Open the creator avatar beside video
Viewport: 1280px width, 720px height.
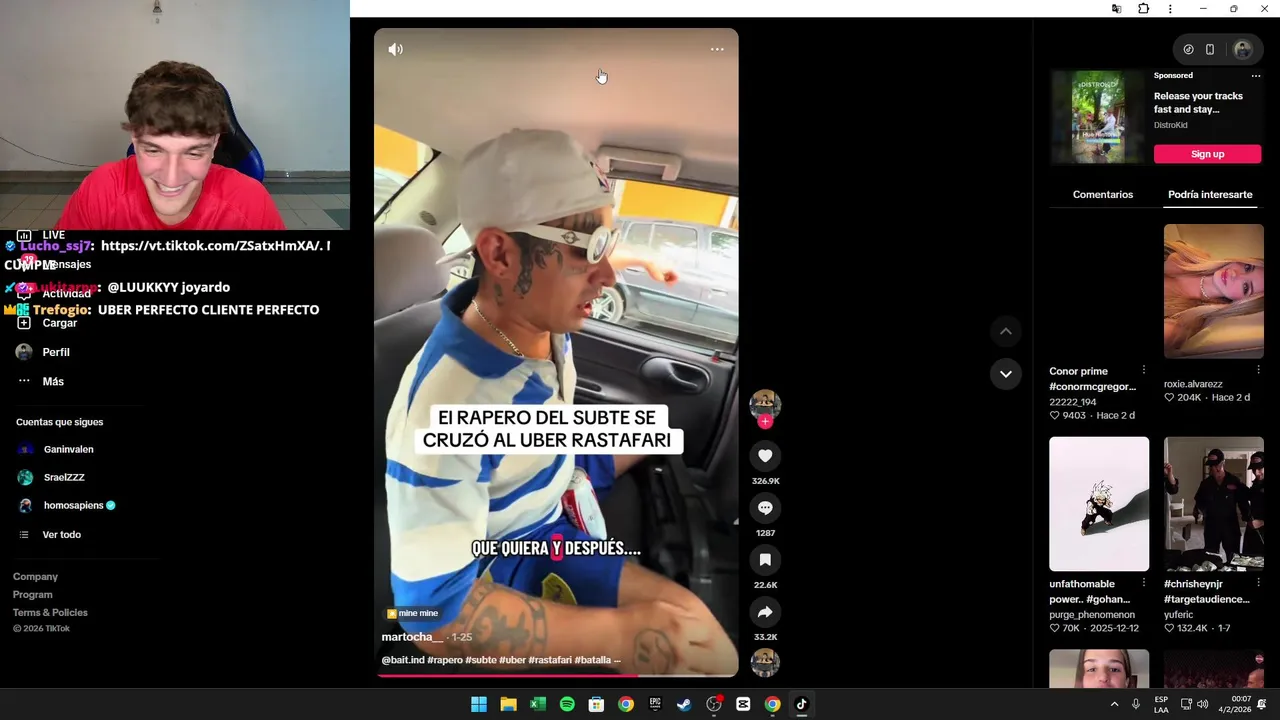coord(765,403)
